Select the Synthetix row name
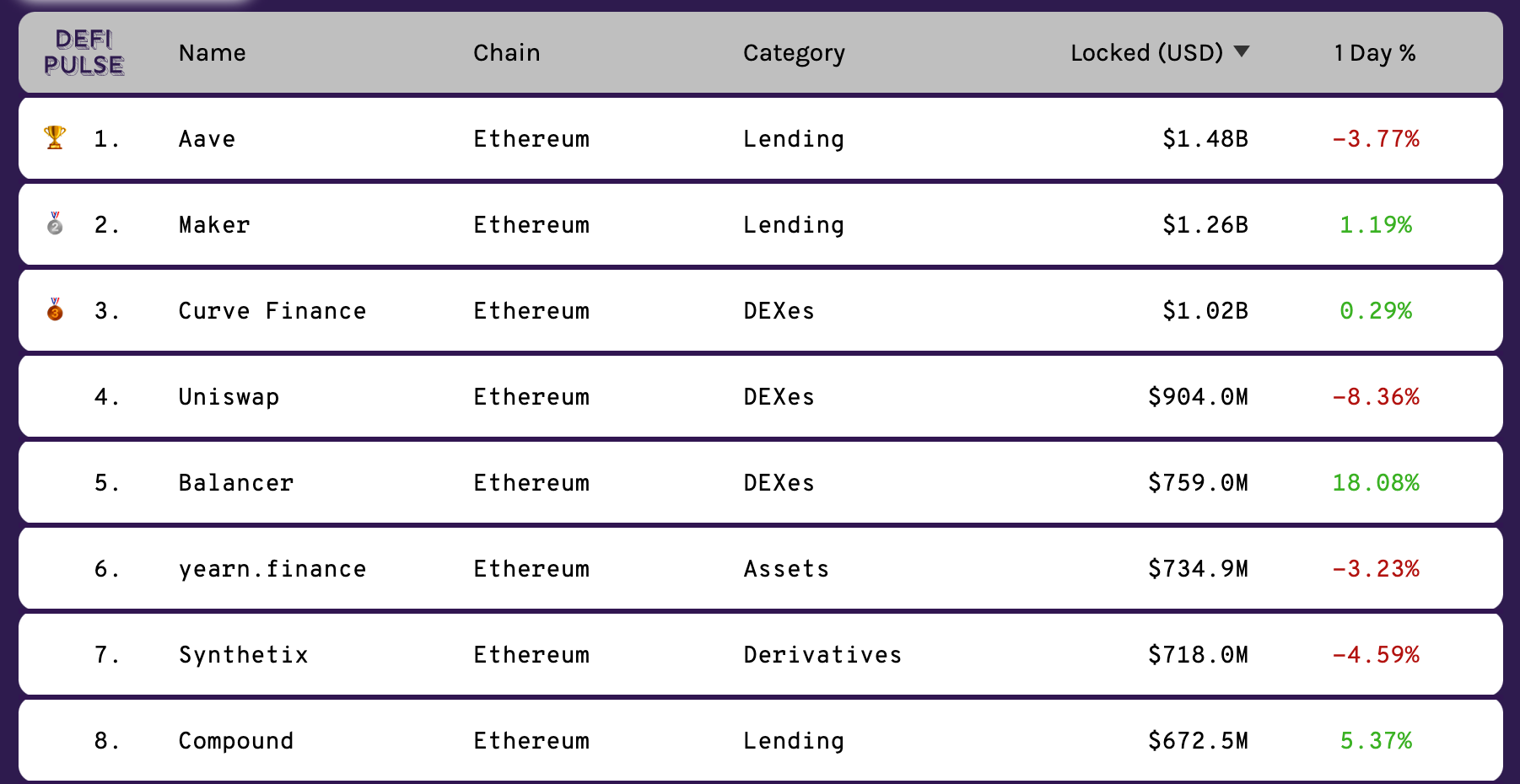 [x=244, y=656]
